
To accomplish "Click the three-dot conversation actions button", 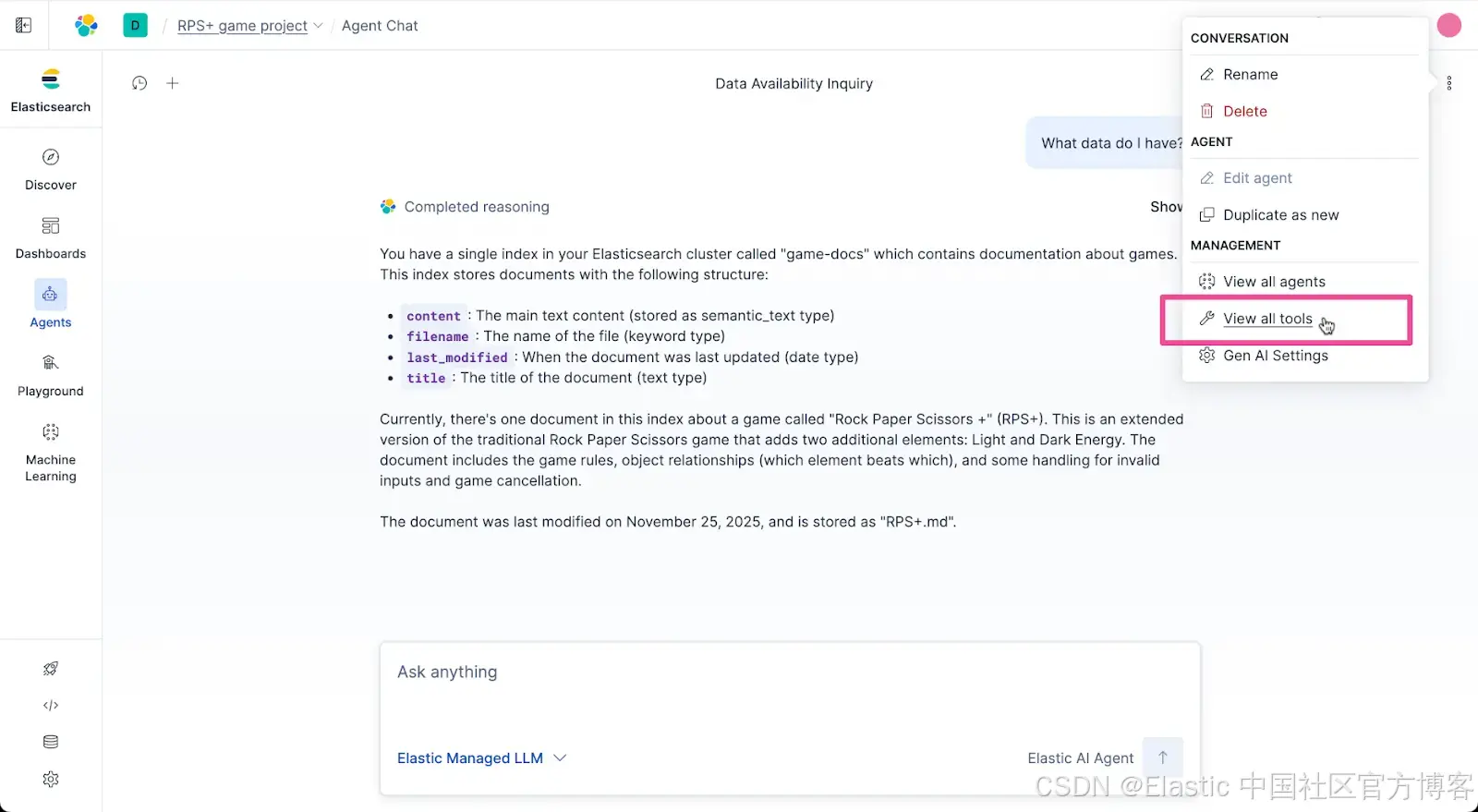I will [1449, 83].
